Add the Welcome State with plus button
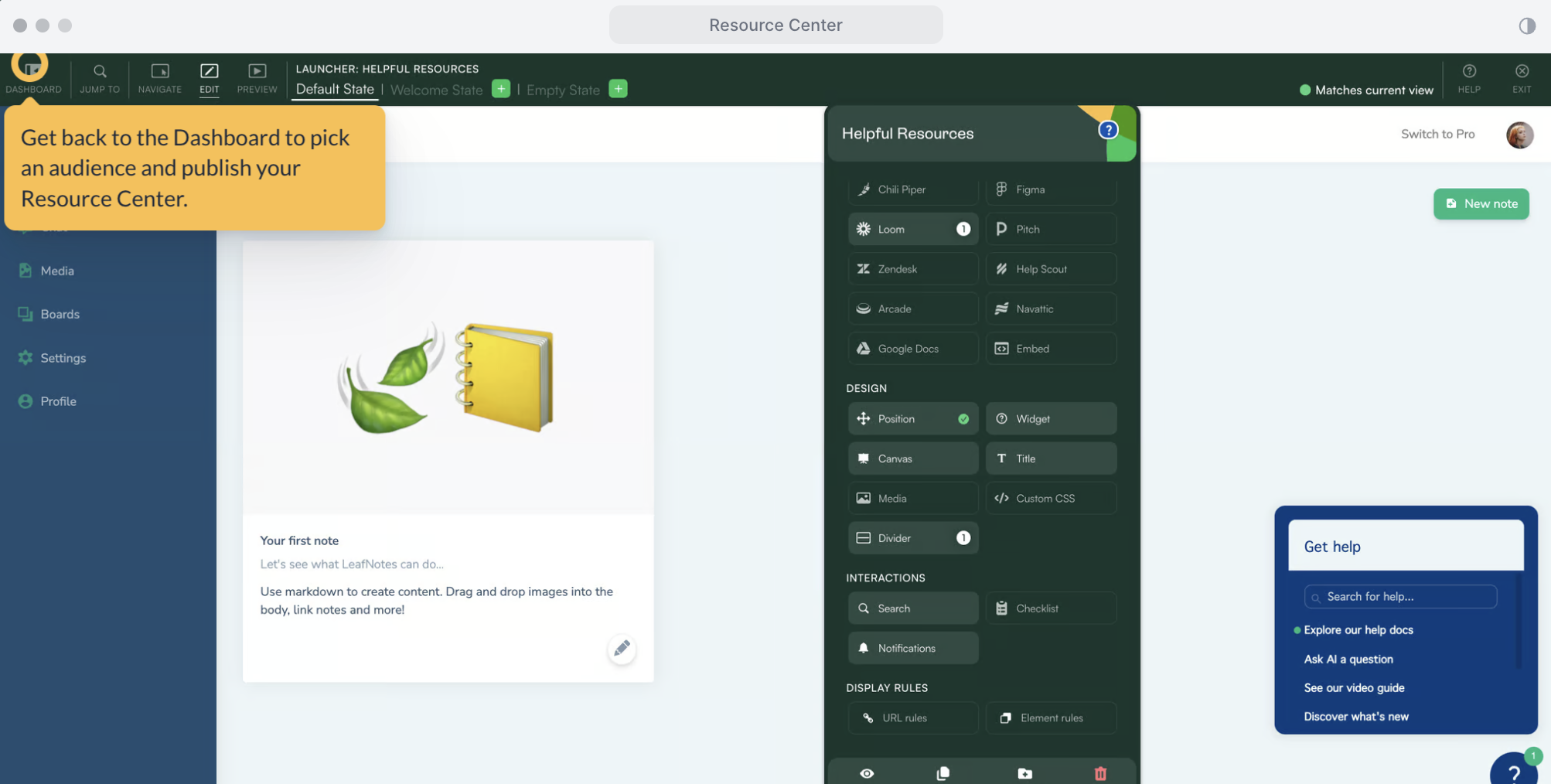Screen dimensions: 1551x784 pos(501,89)
